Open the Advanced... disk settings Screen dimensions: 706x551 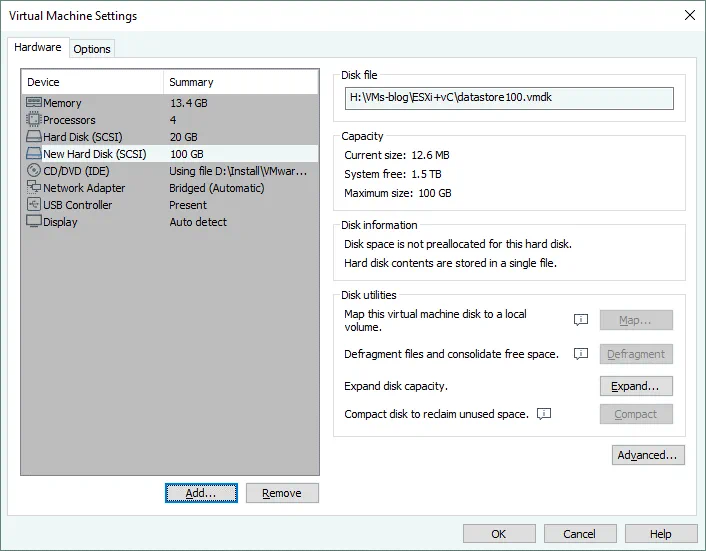pyautogui.click(x=648, y=455)
